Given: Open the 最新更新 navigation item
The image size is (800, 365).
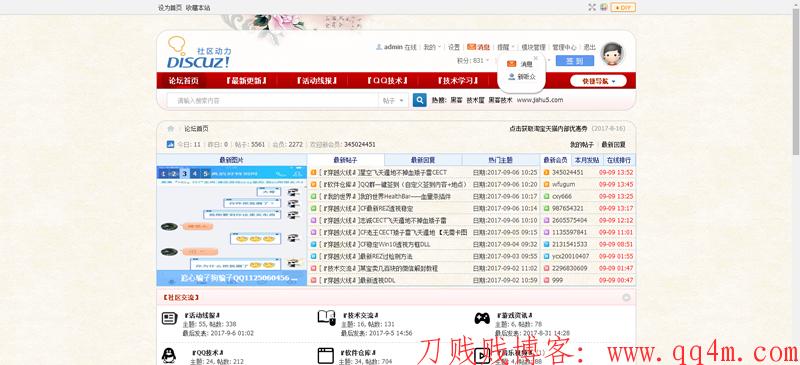Looking at the screenshot, I should (246, 81).
